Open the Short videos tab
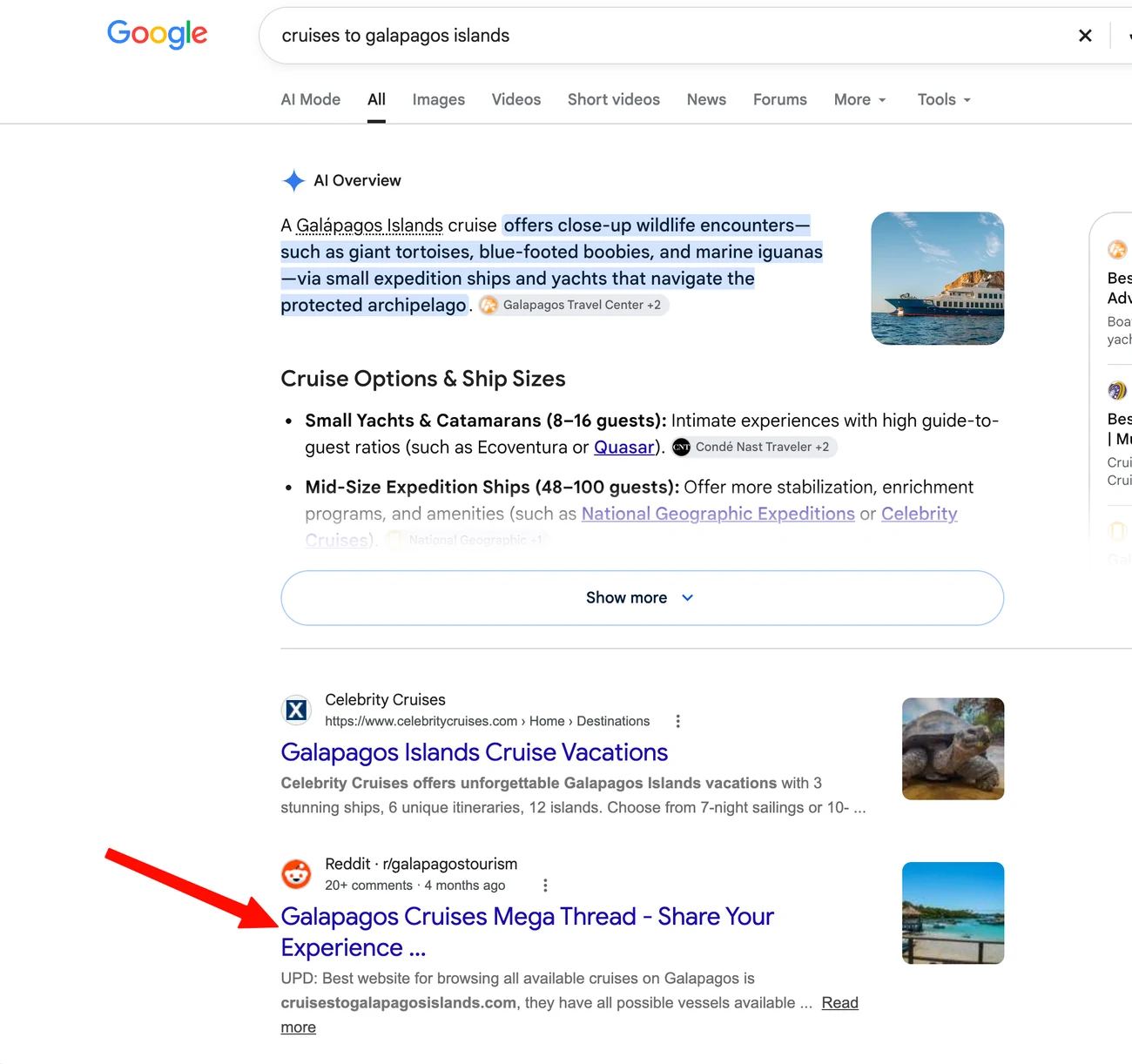The width and height of the screenshot is (1132, 1064). [x=614, y=100]
